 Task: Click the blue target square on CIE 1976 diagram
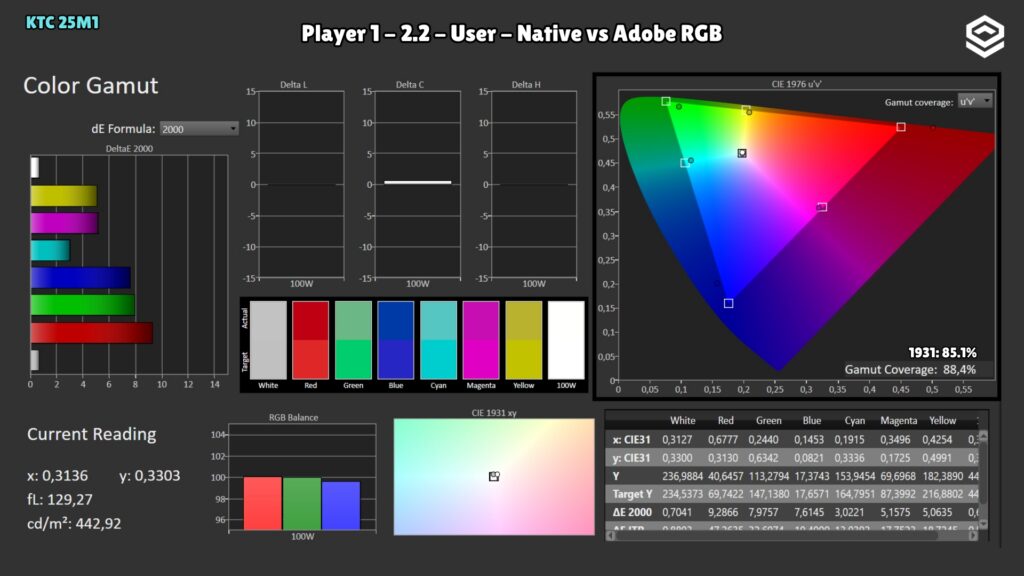pos(729,303)
